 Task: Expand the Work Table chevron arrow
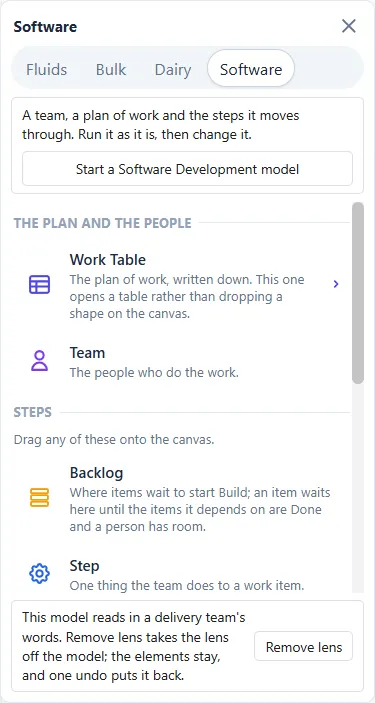coord(336,284)
